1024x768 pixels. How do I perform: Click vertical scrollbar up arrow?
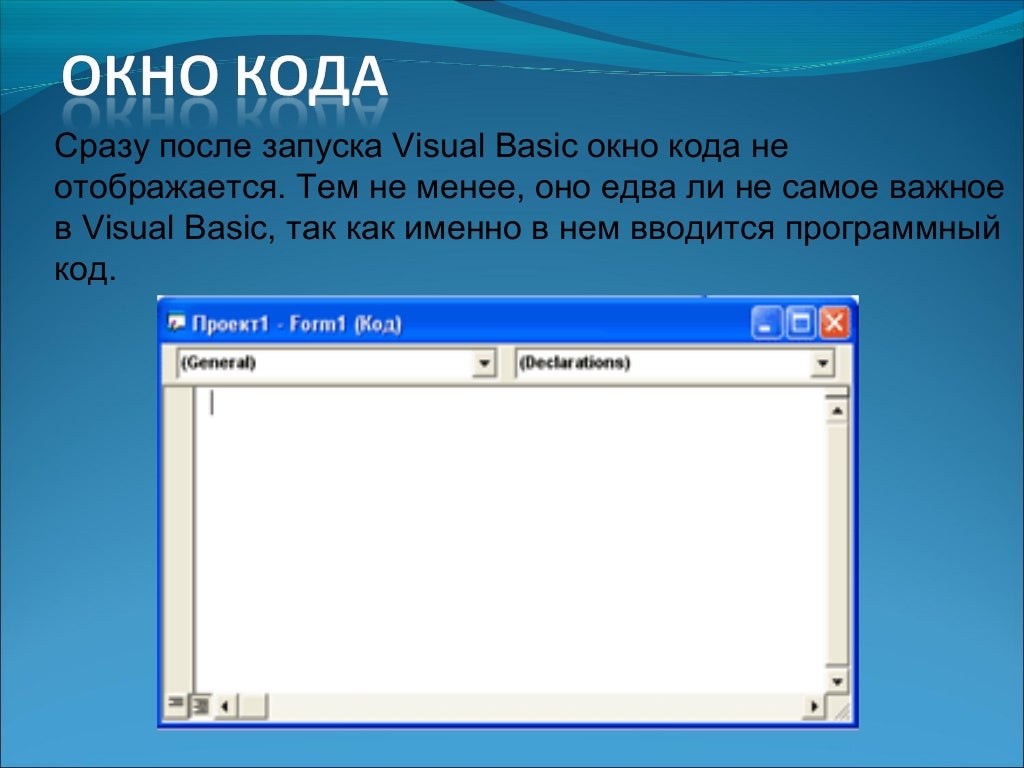coord(837,411)
